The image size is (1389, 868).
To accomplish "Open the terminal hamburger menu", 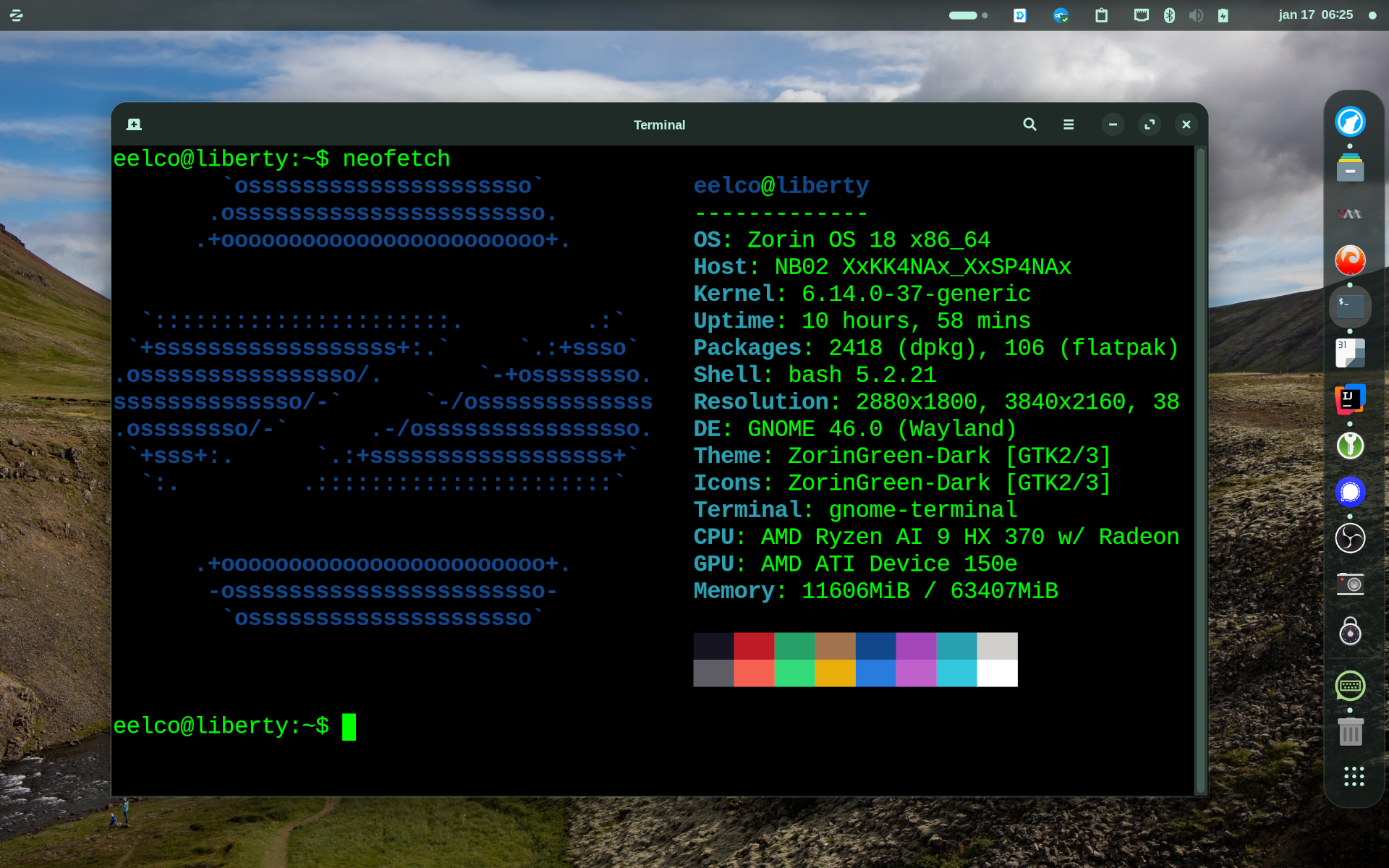I will (x=1069, y=124).
